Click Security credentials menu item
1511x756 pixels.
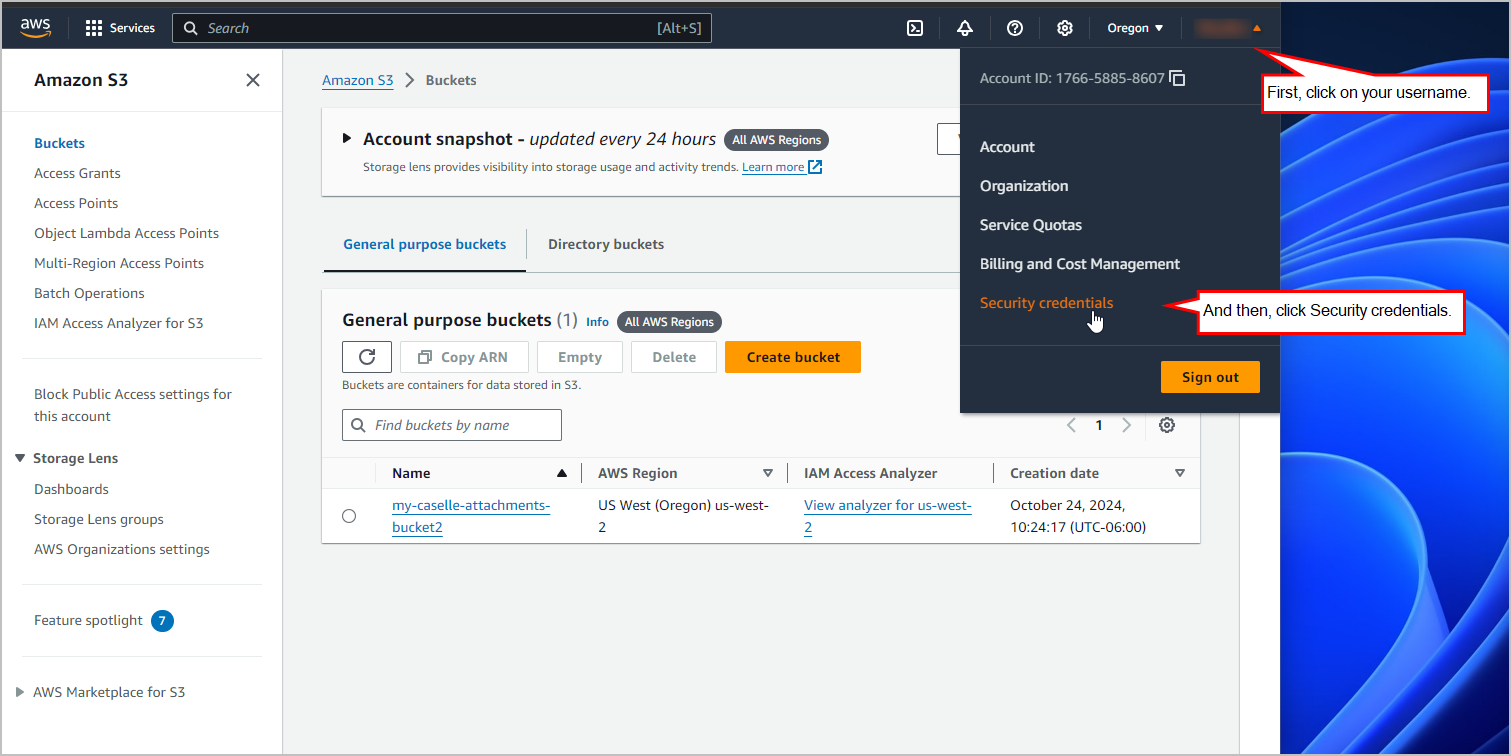pos(1046,303)
